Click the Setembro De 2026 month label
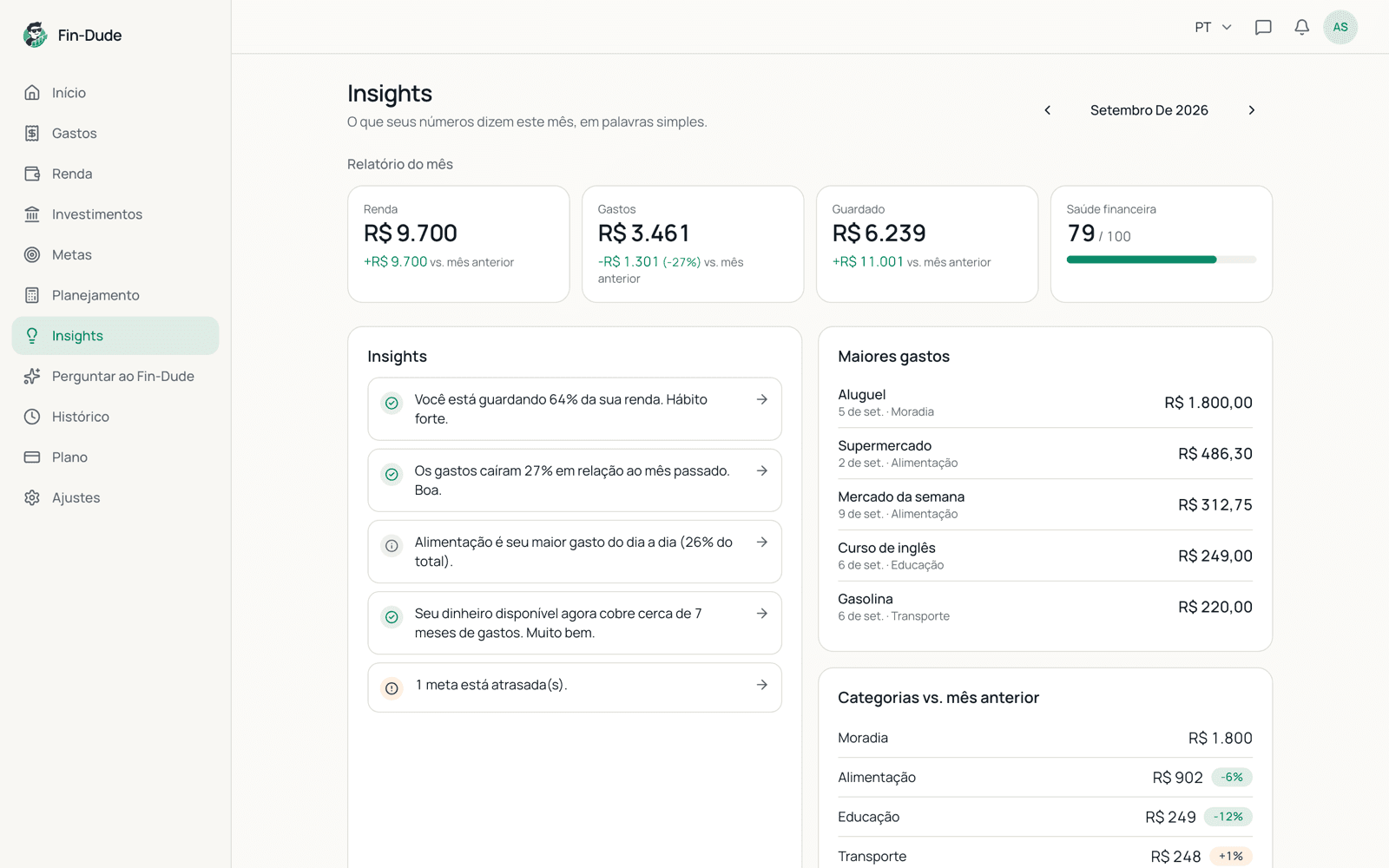Viewport: 1389px width, 868px height. [x=1149, y=110]
